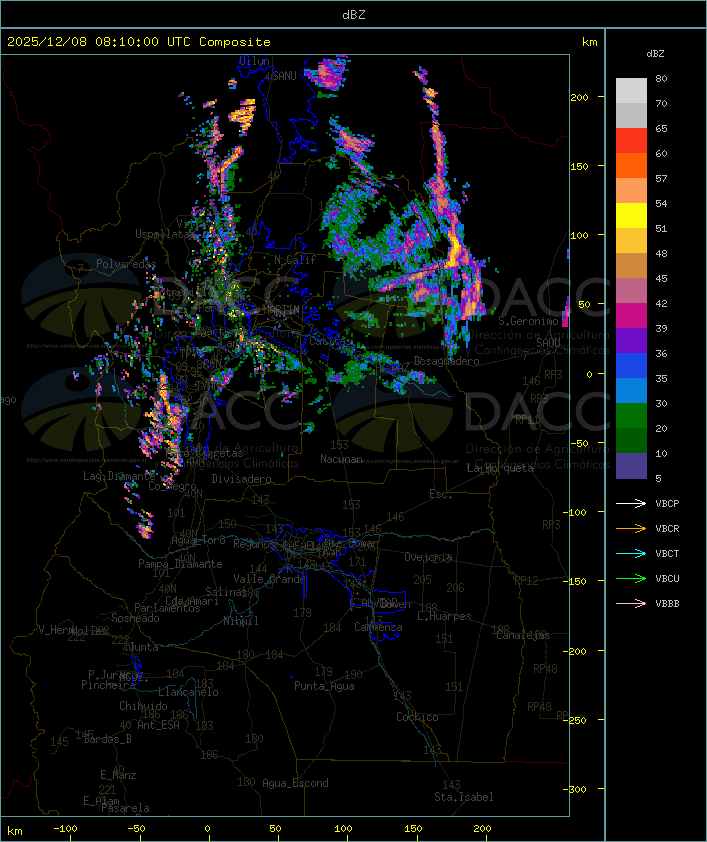Click the 'VBBB' legend label
707x842 pixels.
coord(667,604)
